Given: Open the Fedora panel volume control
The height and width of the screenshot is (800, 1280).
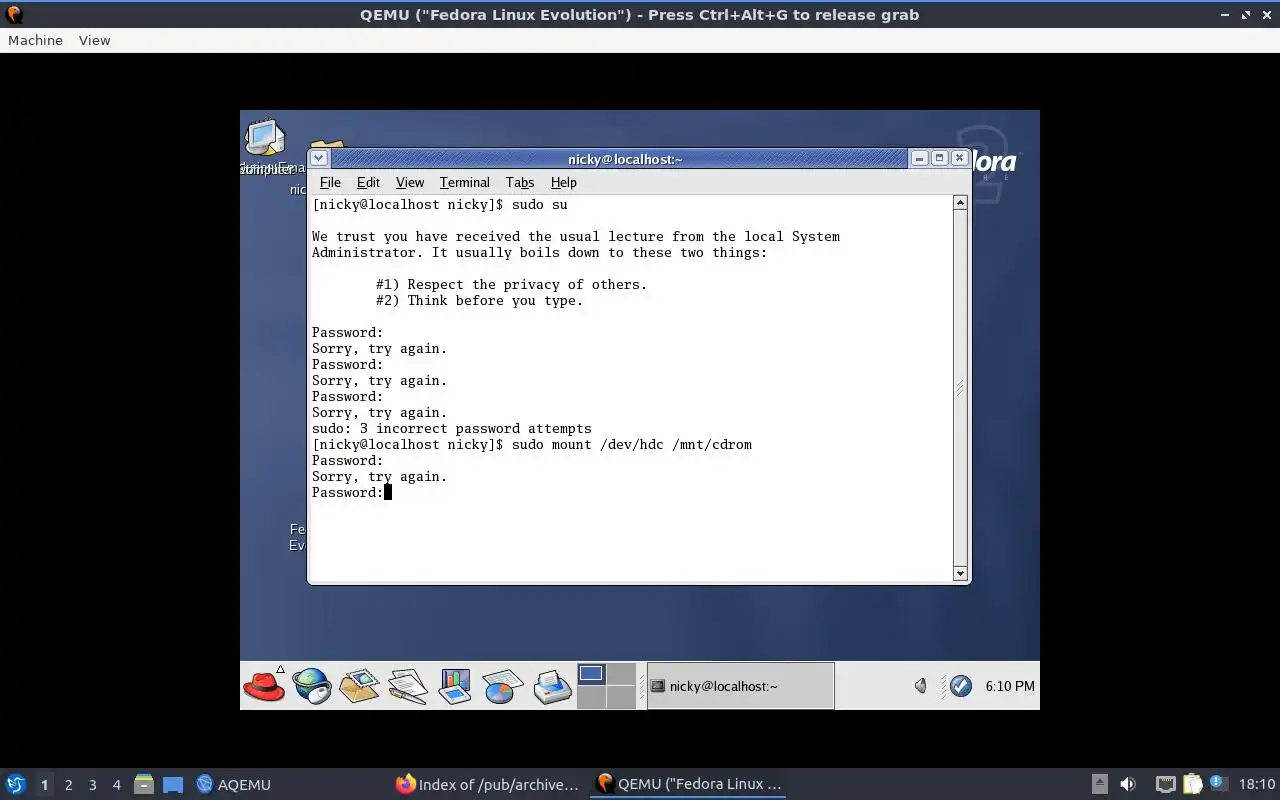Looking at the screenshot, I should 921,686.
